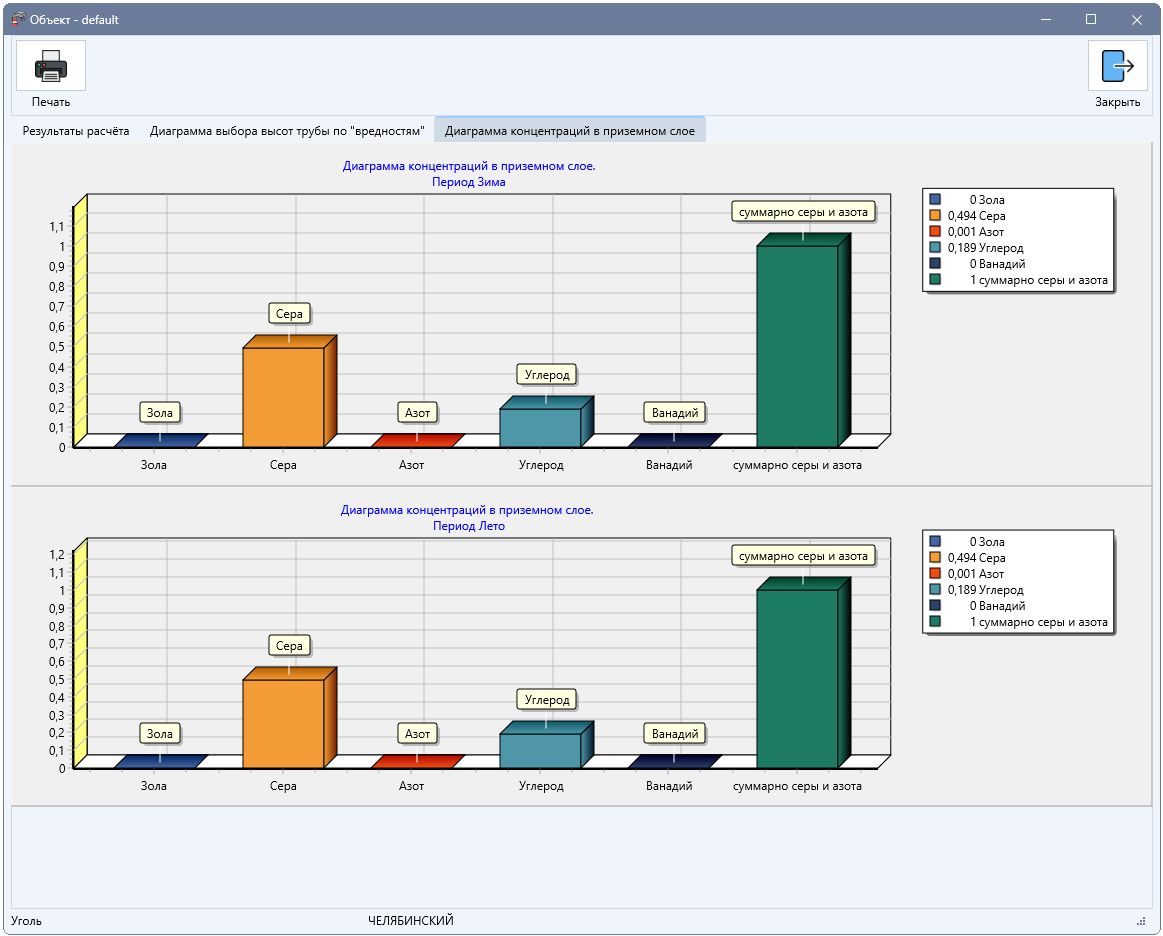This screenshot has width=1163, height=936.
Task: Click the app icon in the title bar
Action: (x=18, y=19)
